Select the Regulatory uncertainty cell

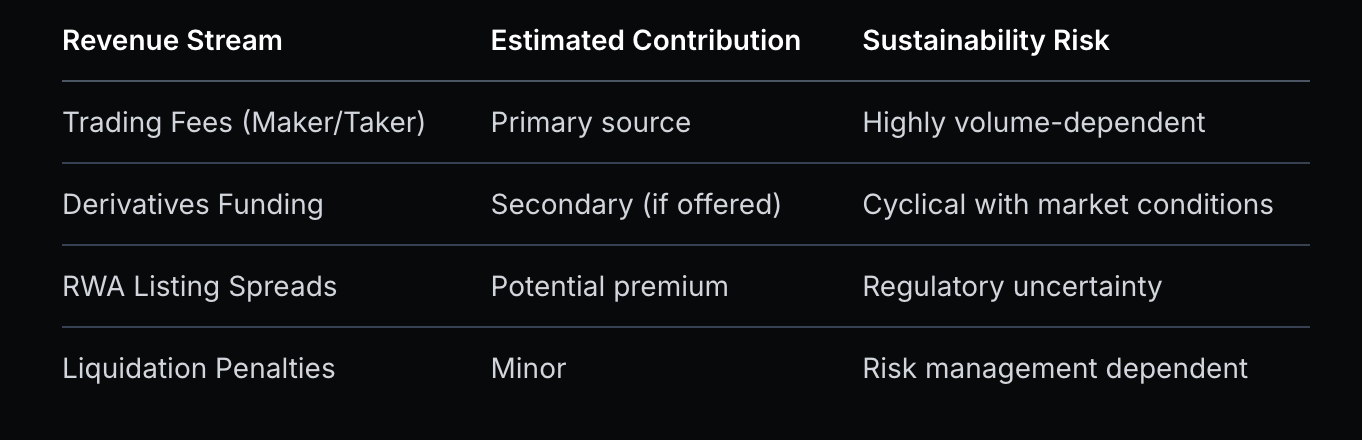point(1012,286)
